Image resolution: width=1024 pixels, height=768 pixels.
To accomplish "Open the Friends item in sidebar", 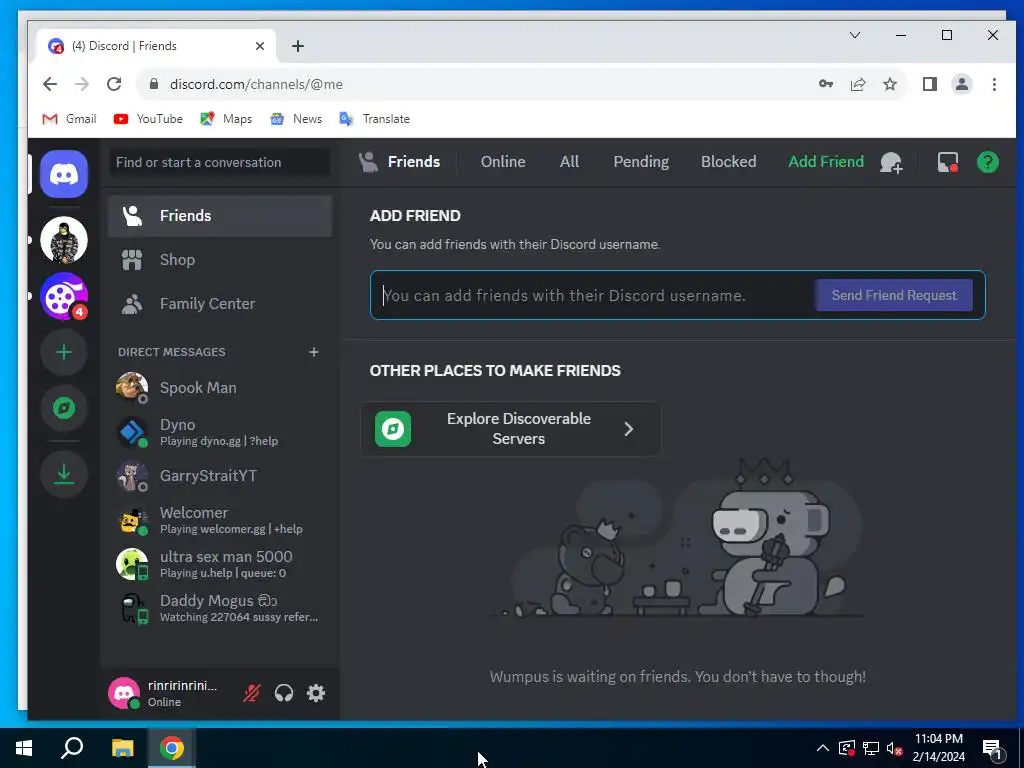I will click(220, 216).
